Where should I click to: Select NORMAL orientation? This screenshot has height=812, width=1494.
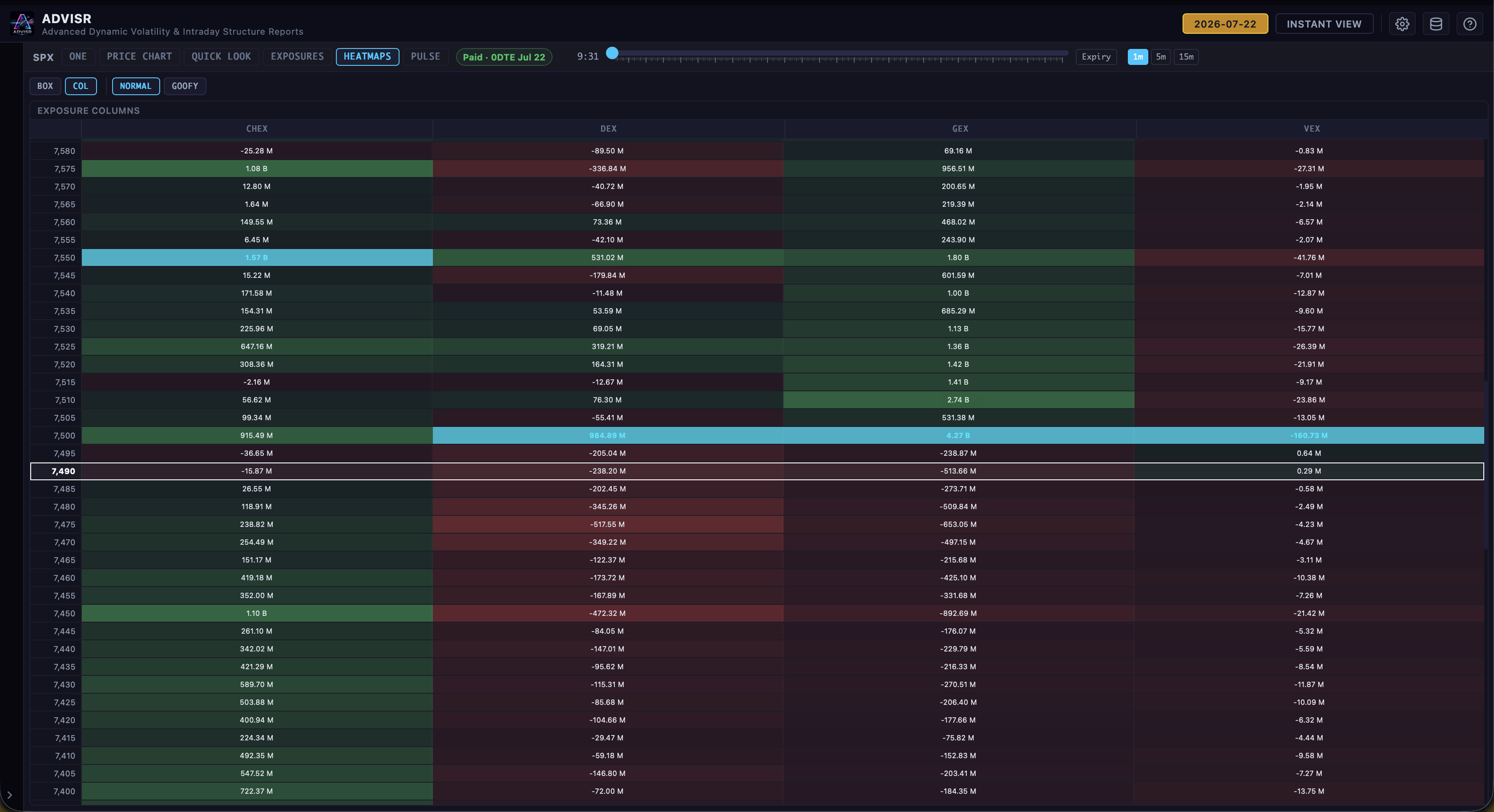pos(136,86)
